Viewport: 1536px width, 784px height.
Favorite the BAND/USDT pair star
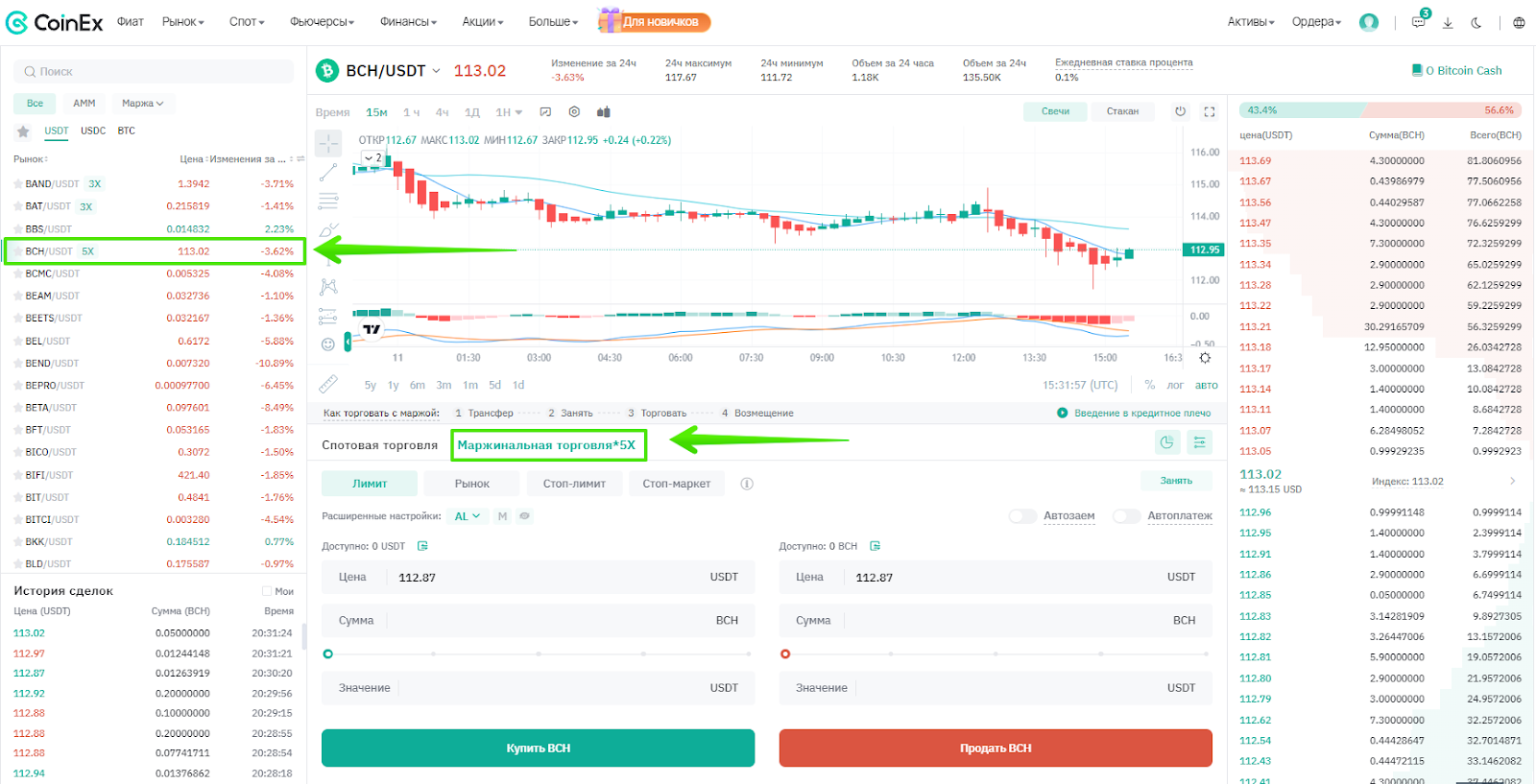(17, 184)
